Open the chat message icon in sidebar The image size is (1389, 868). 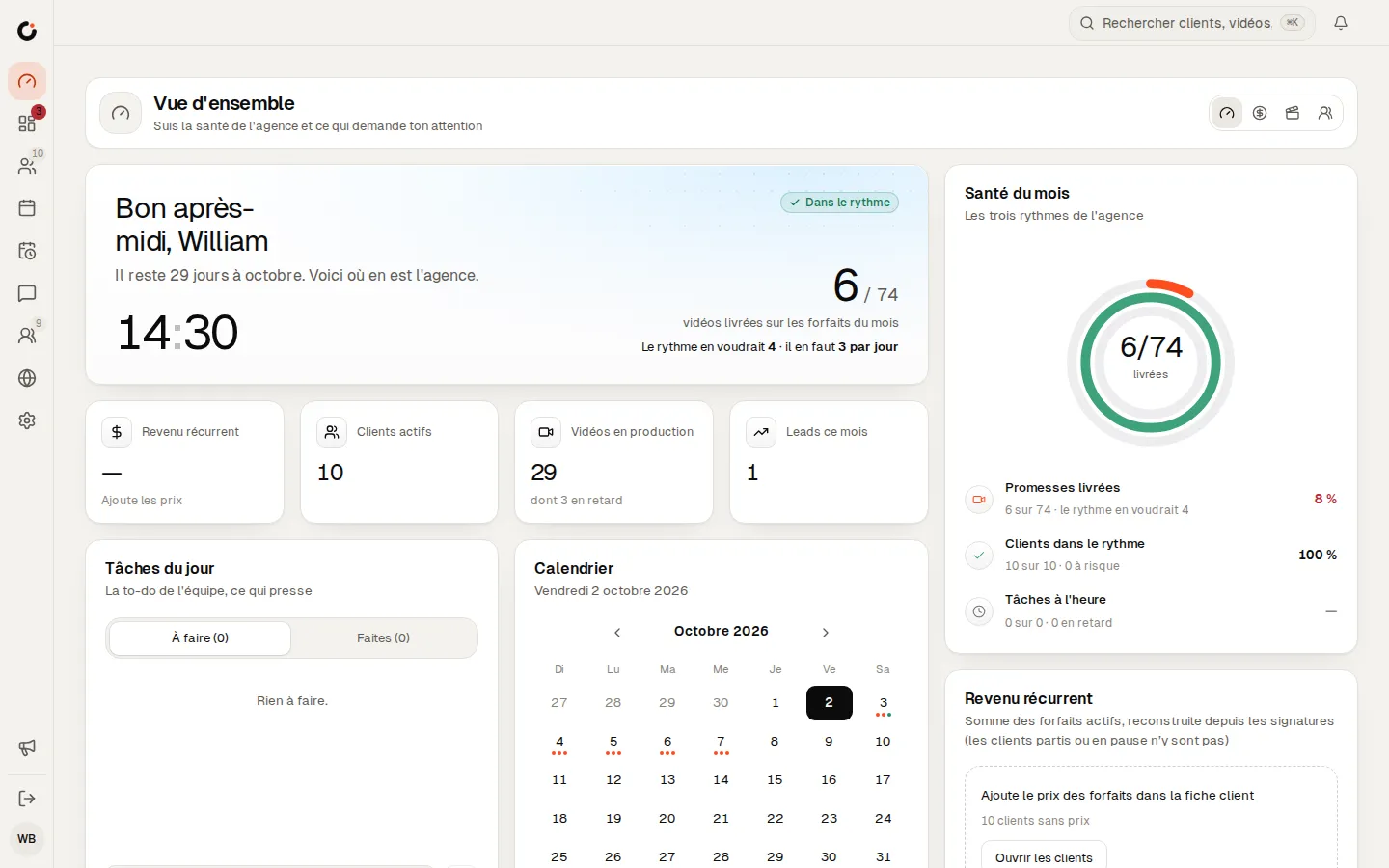coord(27,293)
